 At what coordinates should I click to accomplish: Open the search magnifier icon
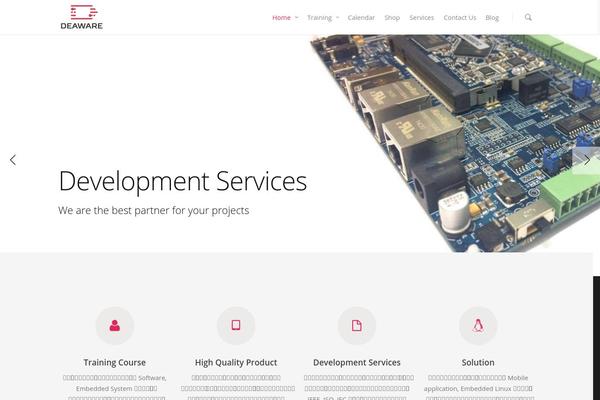coord(528,17)
